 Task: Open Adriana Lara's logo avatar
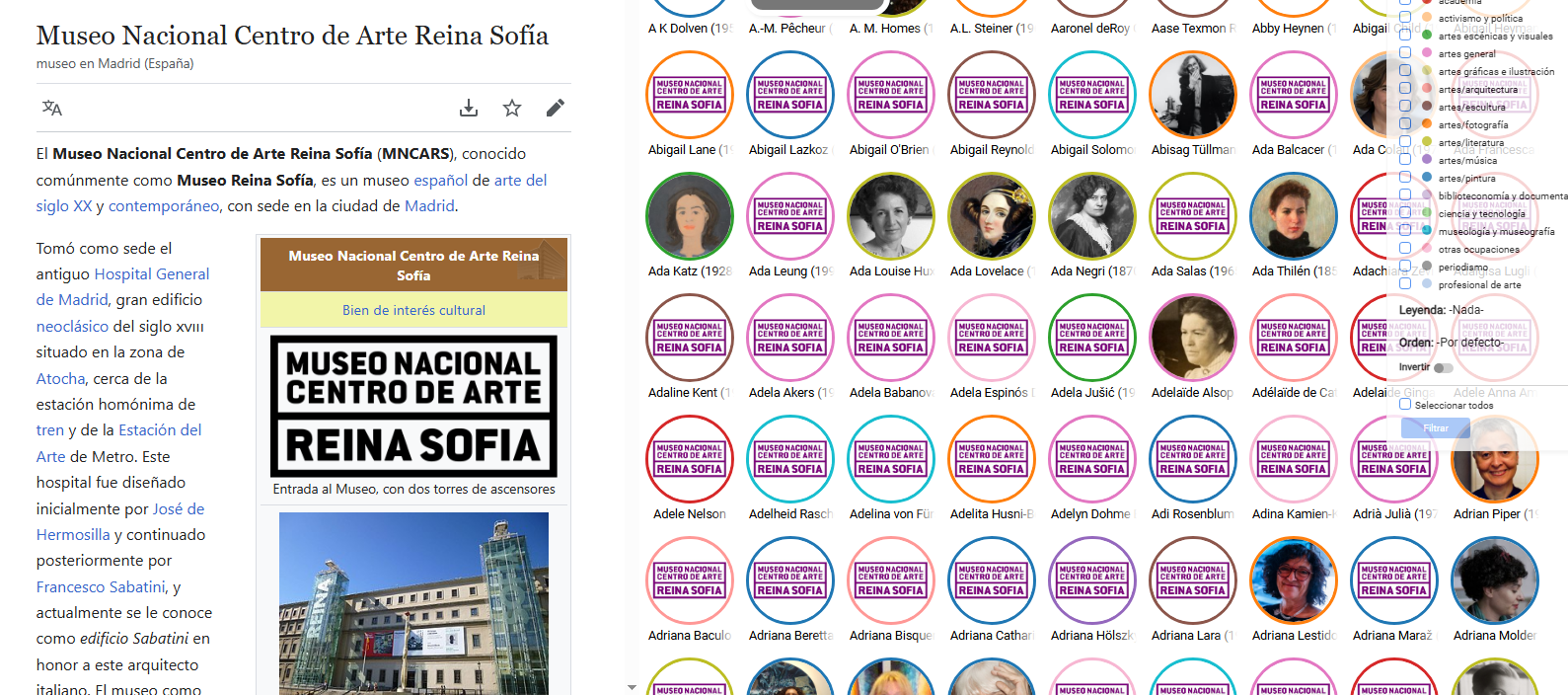click(1193, 580)
